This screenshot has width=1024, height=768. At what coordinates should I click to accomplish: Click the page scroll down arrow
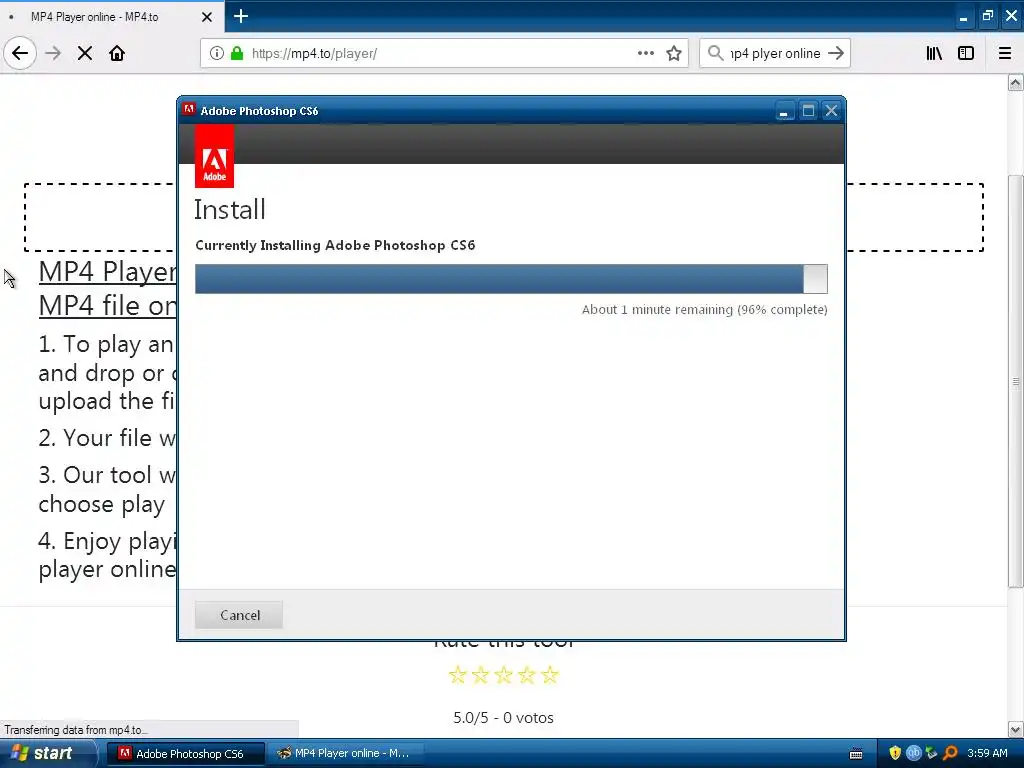pos(1015,729)
